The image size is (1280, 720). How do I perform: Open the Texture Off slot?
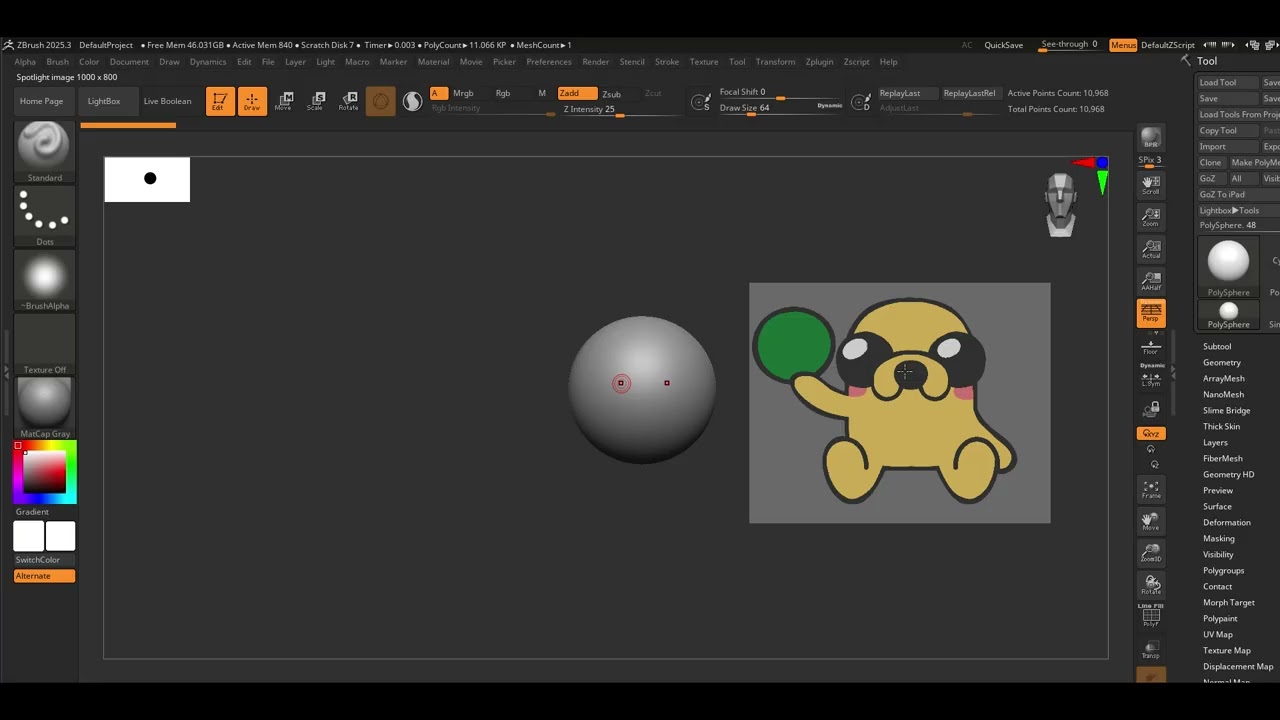coord(44,344)
